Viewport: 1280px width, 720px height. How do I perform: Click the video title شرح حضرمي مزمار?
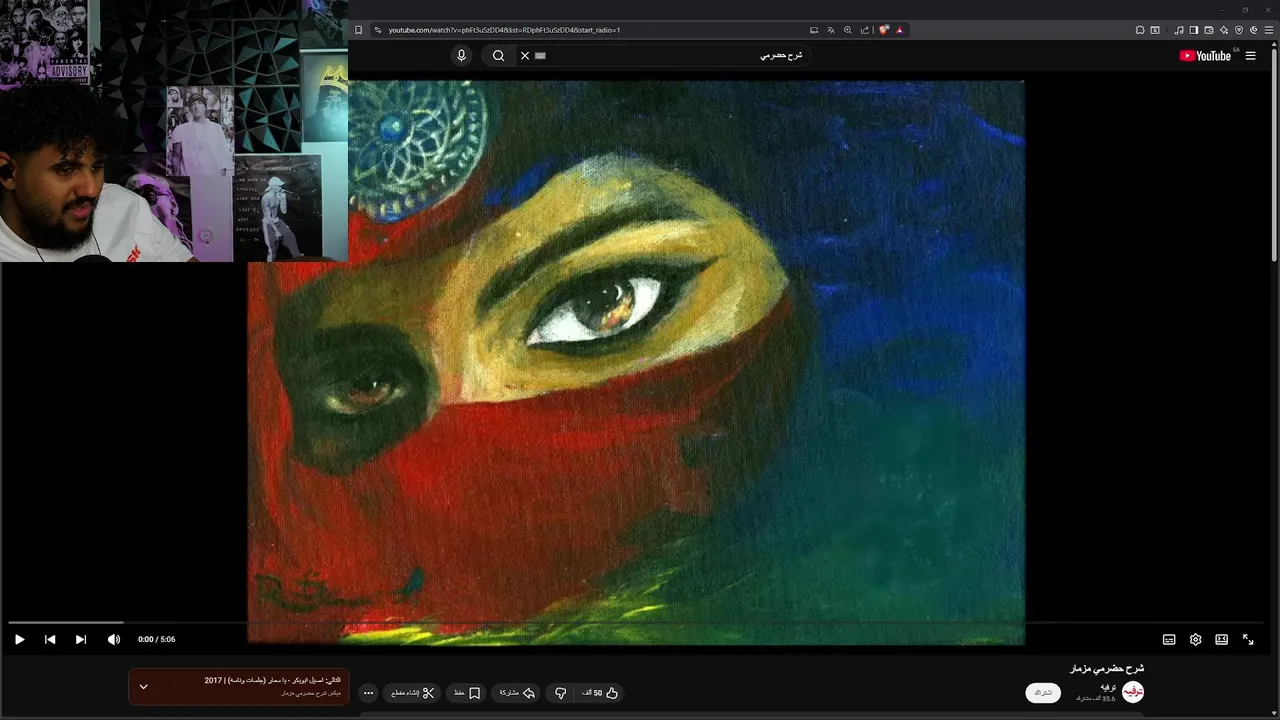tap(1107, 668)
